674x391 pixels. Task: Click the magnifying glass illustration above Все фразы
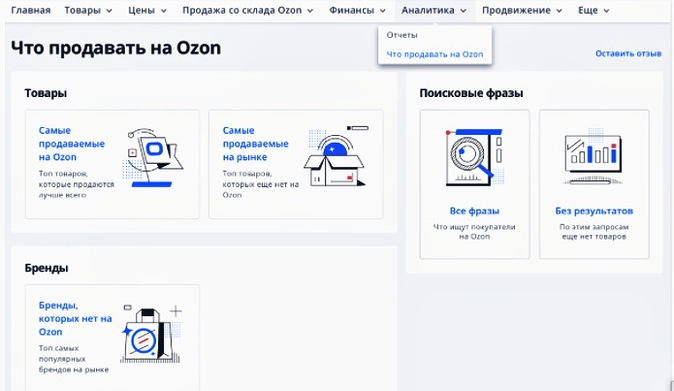pyautogui.click(x=474, y=157)
